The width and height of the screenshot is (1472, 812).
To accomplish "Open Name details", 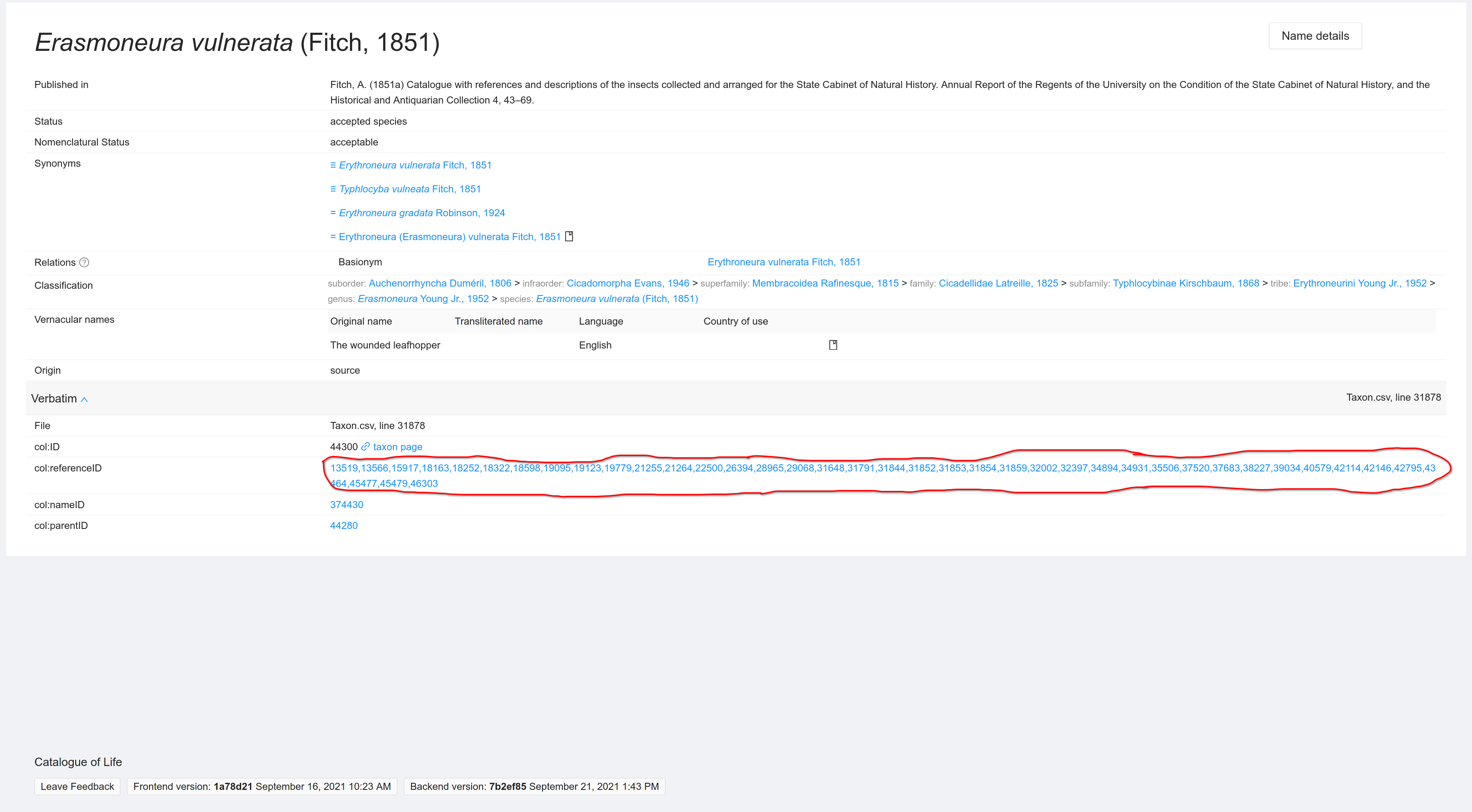I will click(x=1315, y=35).
